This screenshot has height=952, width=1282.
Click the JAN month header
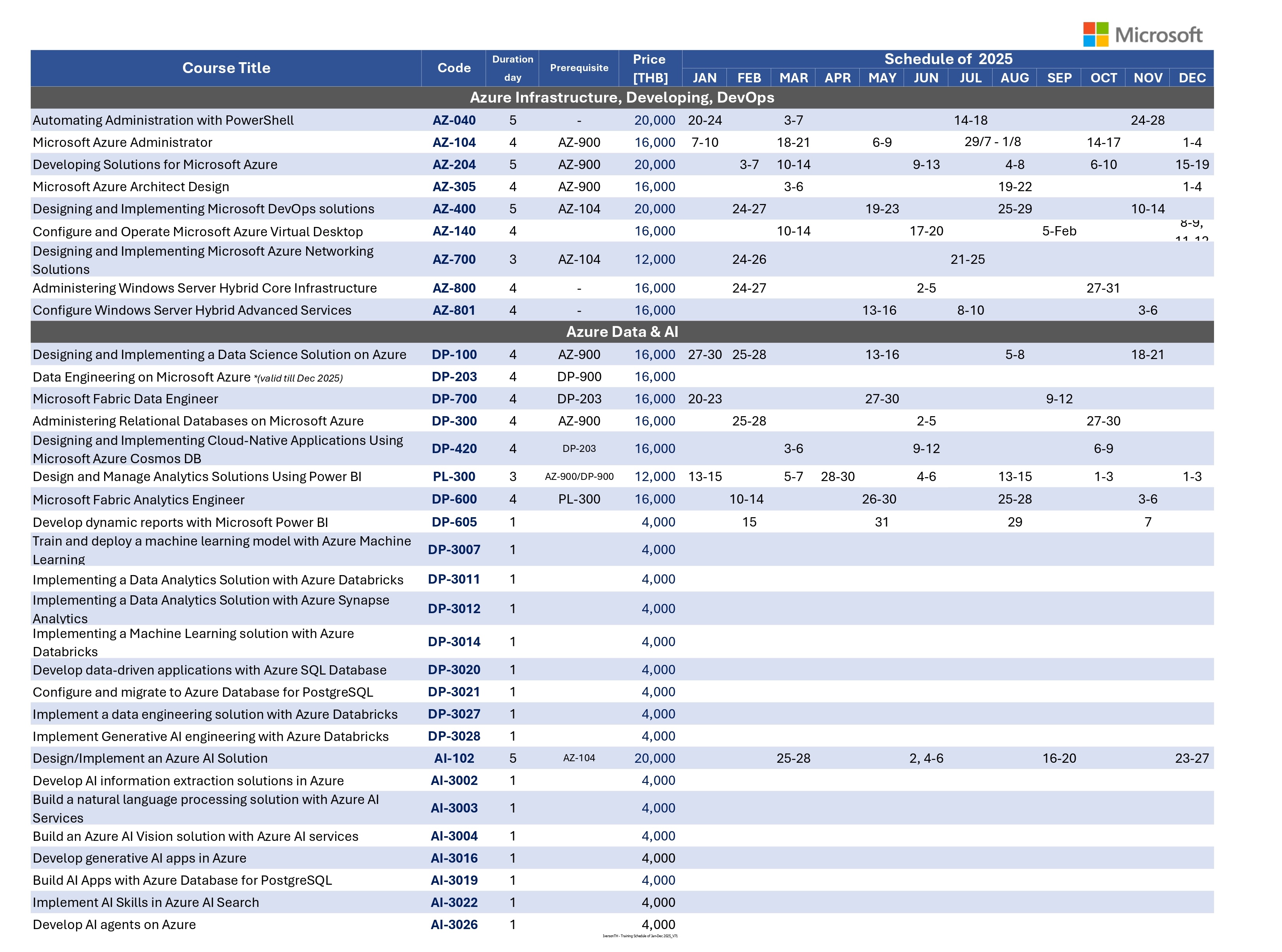tap(705, 78)
